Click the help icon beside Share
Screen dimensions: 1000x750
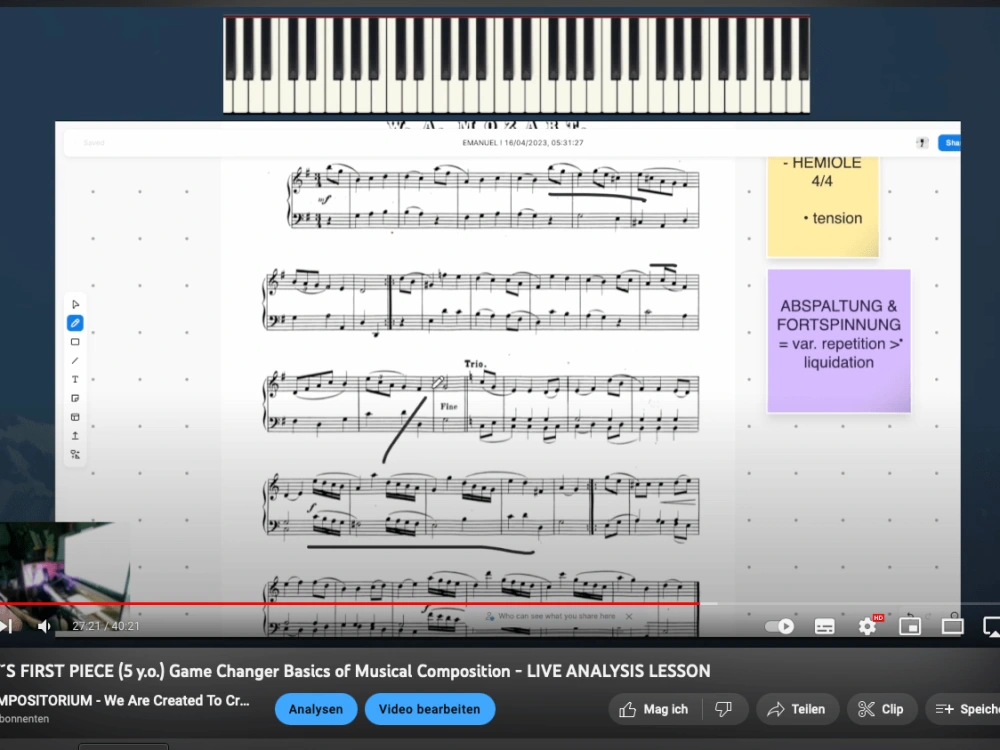coord(922,143)
